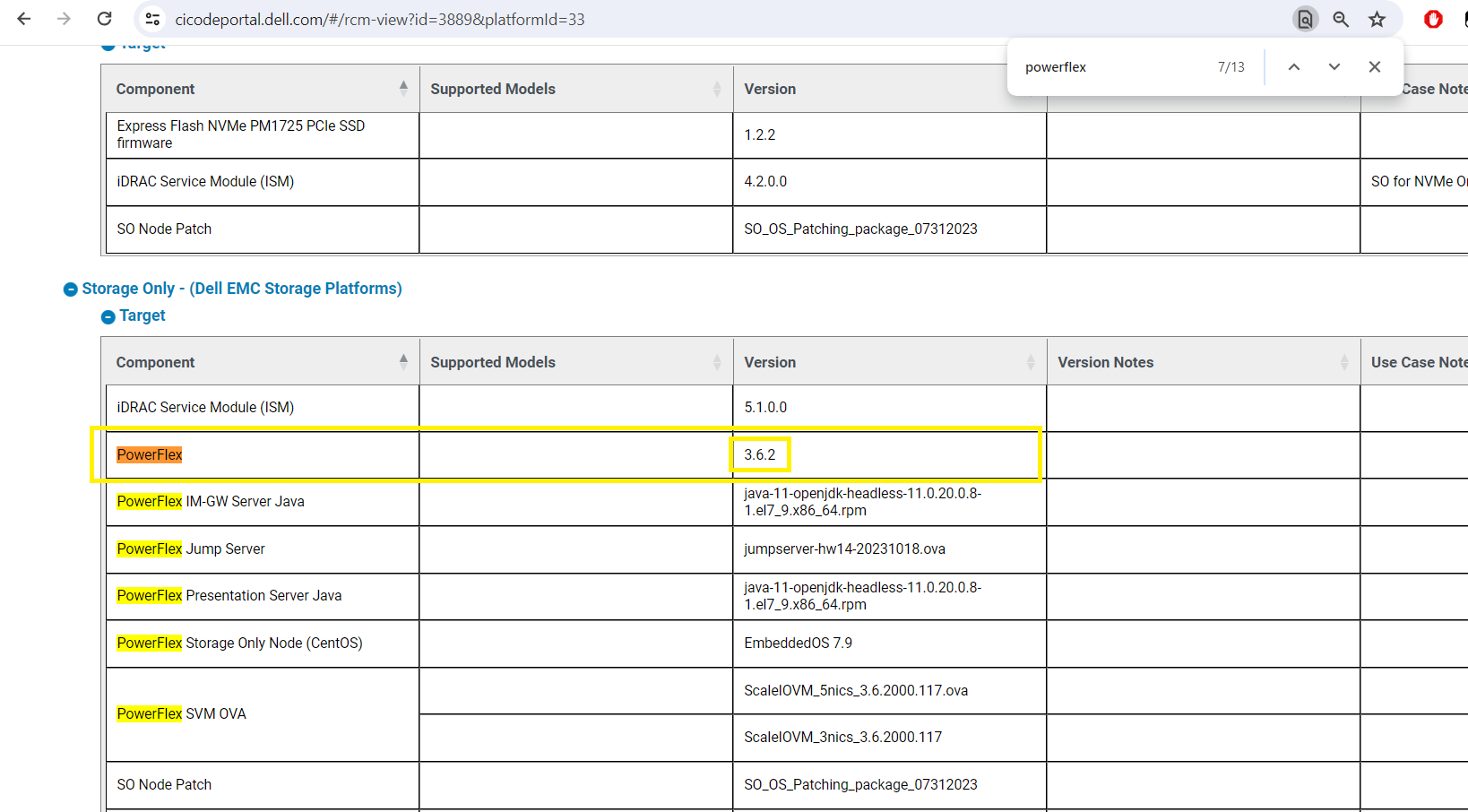Go to next find result
The height and width of the screenshot is (812, 1468).
(1334, 67)
